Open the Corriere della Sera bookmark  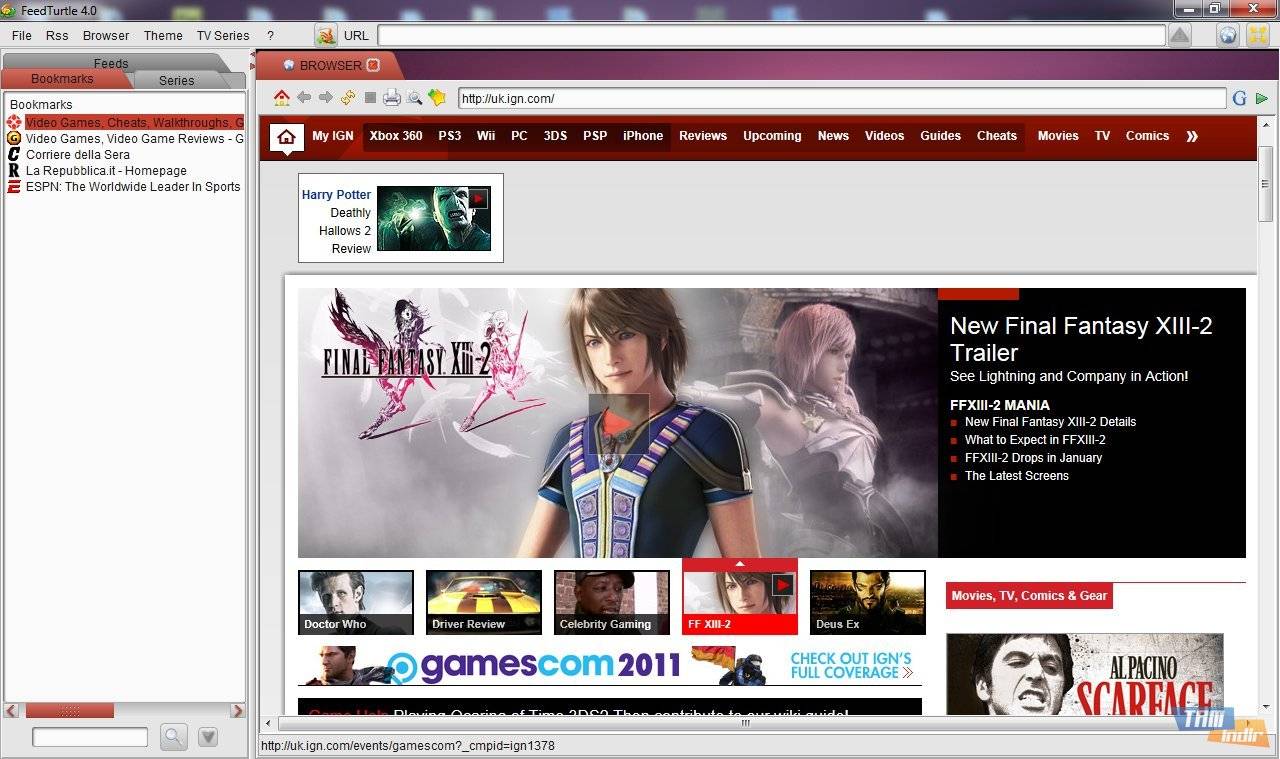pos(78,155)
